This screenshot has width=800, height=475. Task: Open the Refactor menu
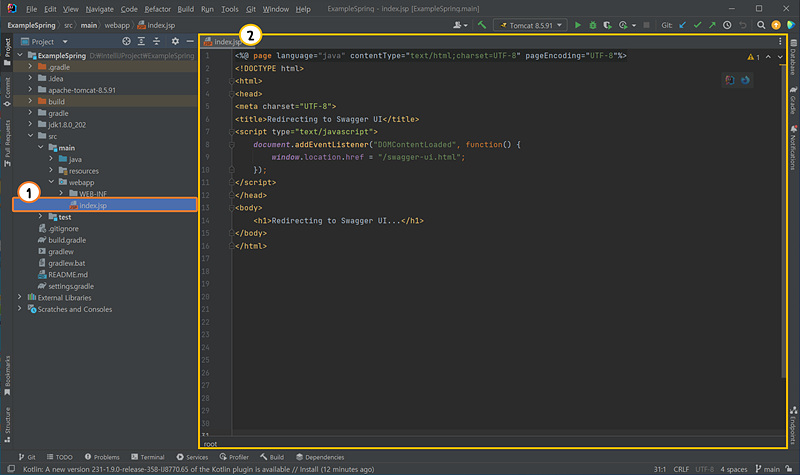(x=158, y=9)
